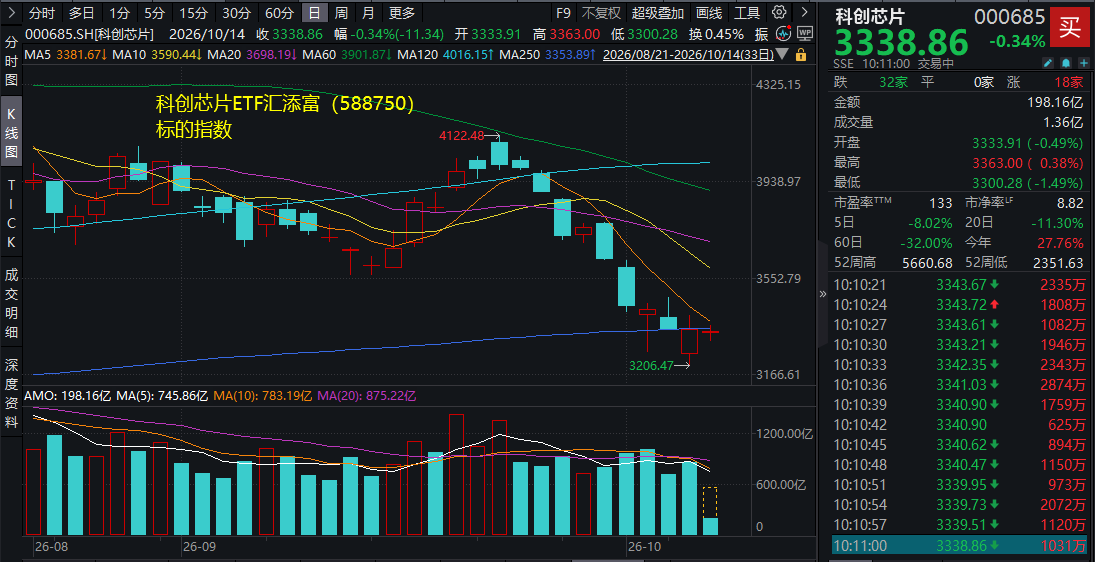Toggle the orange date-range lock icon
Viewport: 1095px width, 562px height.
[801, 54]
